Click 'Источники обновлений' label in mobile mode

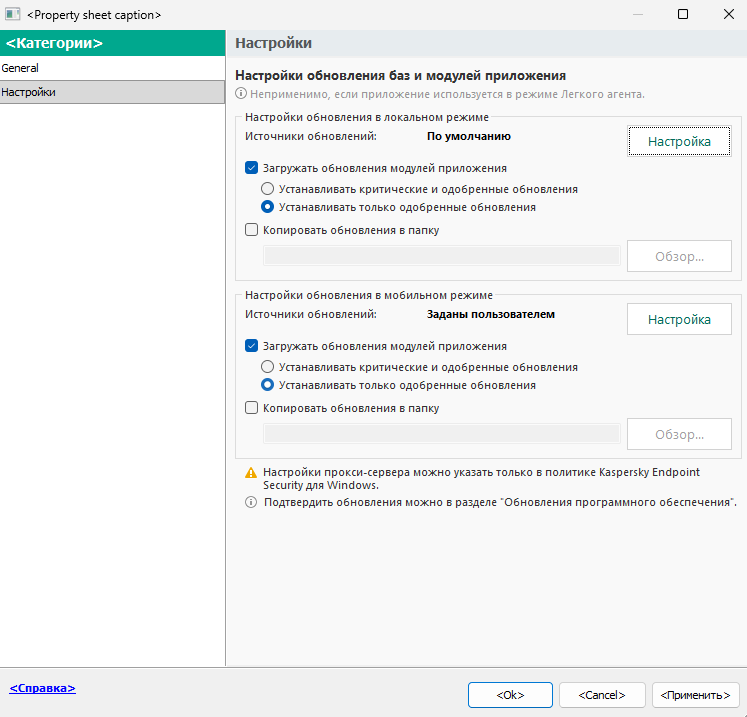pos(311,314)
